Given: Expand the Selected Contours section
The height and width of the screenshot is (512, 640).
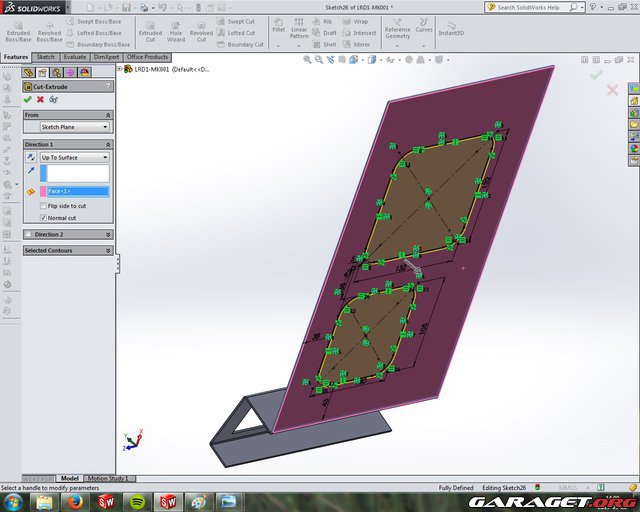Looking at the screenshot, I should pyautogui.click(x=107, y=250).
